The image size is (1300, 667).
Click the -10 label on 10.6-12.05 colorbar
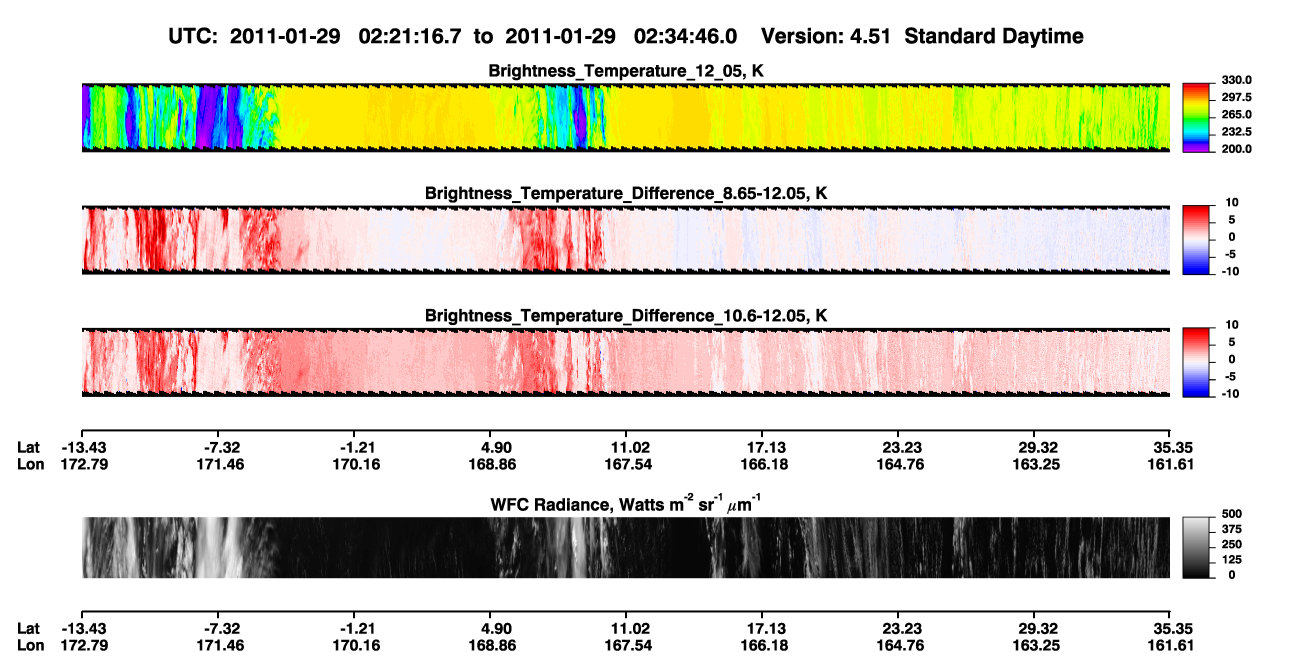tap(1230, 394)
